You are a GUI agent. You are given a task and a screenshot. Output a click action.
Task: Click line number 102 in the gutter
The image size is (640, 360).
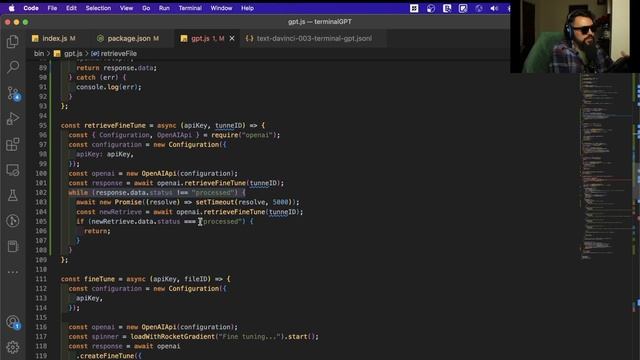(x=41, y=193)
